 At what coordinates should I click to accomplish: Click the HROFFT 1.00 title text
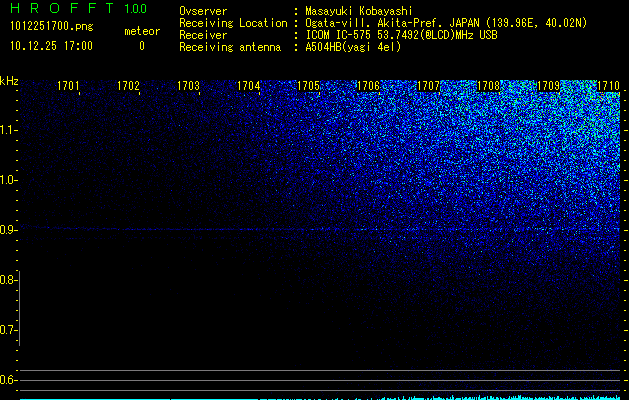coord(79,8)
